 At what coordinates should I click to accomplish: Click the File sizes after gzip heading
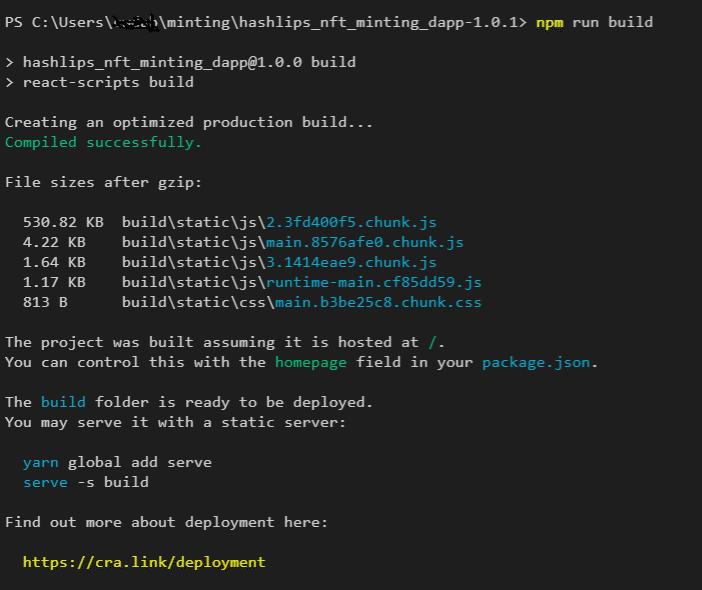click(x=103, y=182)
